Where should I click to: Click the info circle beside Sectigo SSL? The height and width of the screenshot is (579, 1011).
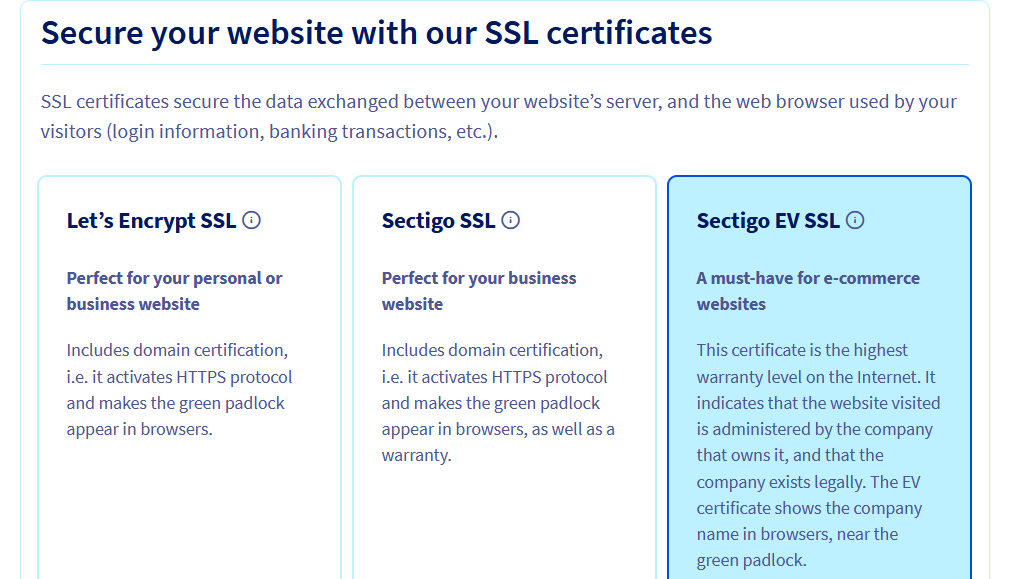[512, 221]
